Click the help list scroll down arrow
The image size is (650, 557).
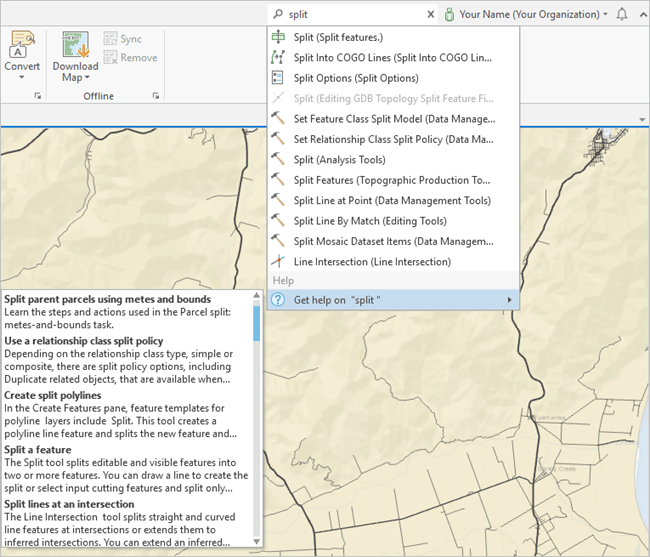click(257, 541)
